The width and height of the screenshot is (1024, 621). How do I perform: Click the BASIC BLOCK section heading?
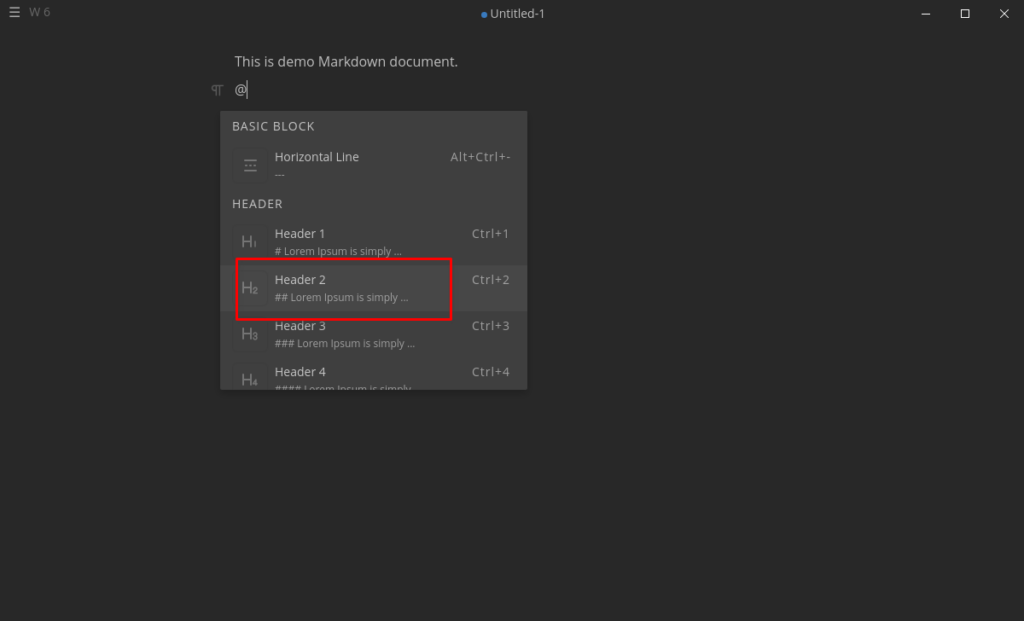point(273,126)
